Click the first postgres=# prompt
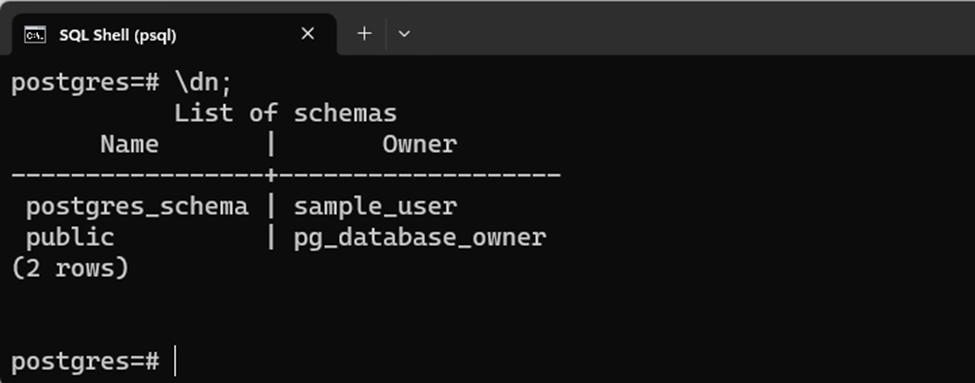 pyautogui.click(x=85, y=83)
